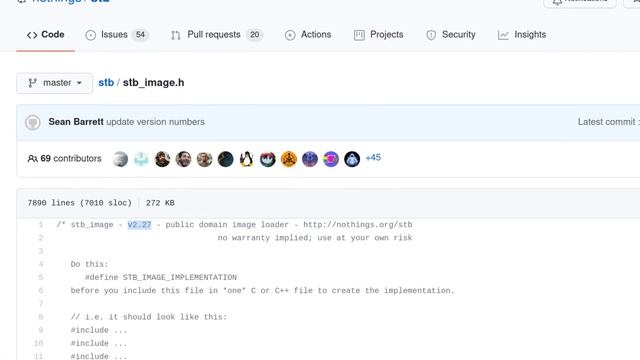Image resolution: width=640 pixels, height=360 pixels.
Task: Click the Security shield icon
Action: (431, 35)
